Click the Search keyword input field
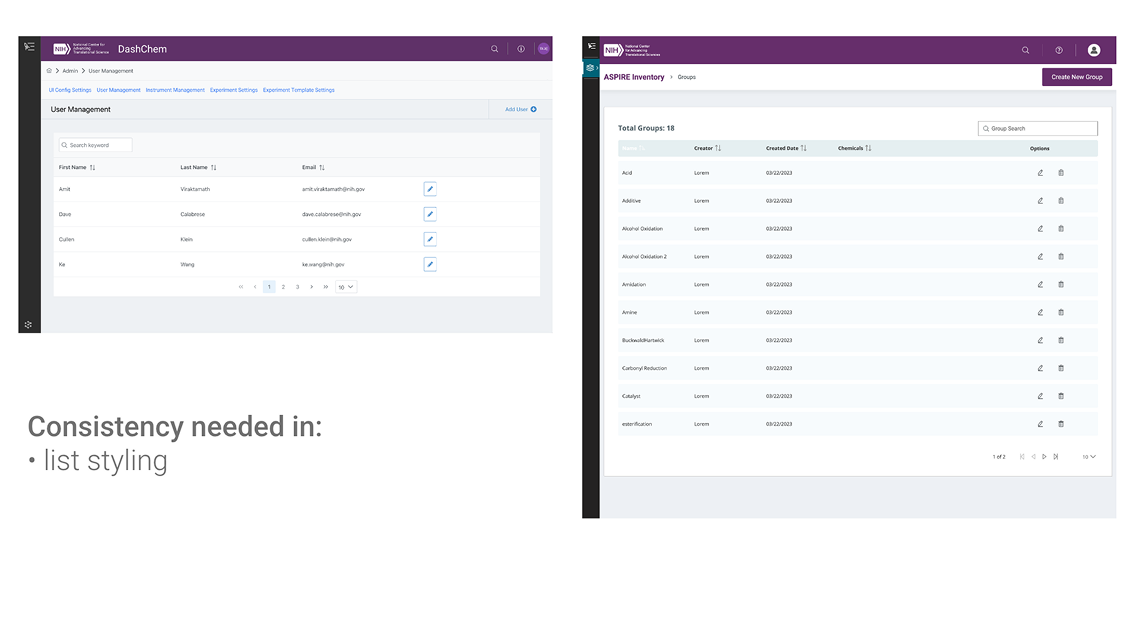Viewport: 1140px width, 641px height. coord(95,144)
